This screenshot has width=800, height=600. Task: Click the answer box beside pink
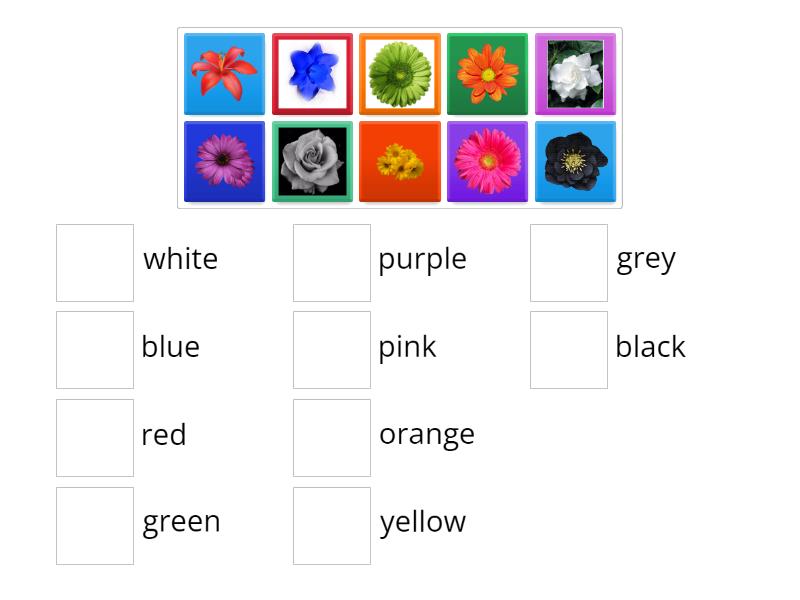[x=332, y=348]
